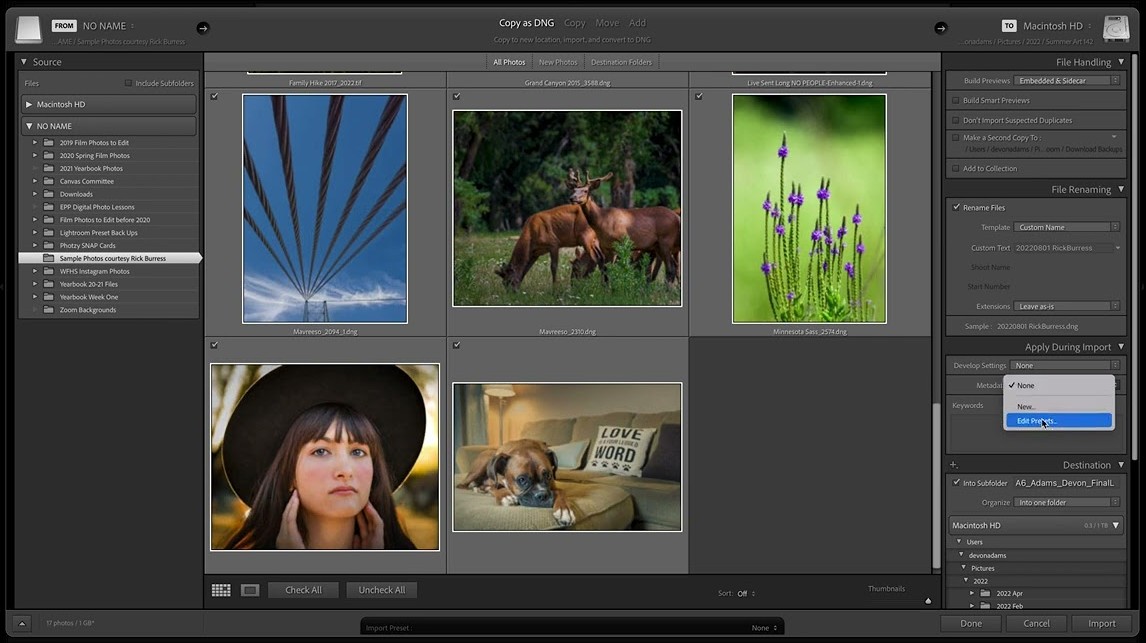Collapse File Handling panel

pyautogui.click(x=1121, y=61)
